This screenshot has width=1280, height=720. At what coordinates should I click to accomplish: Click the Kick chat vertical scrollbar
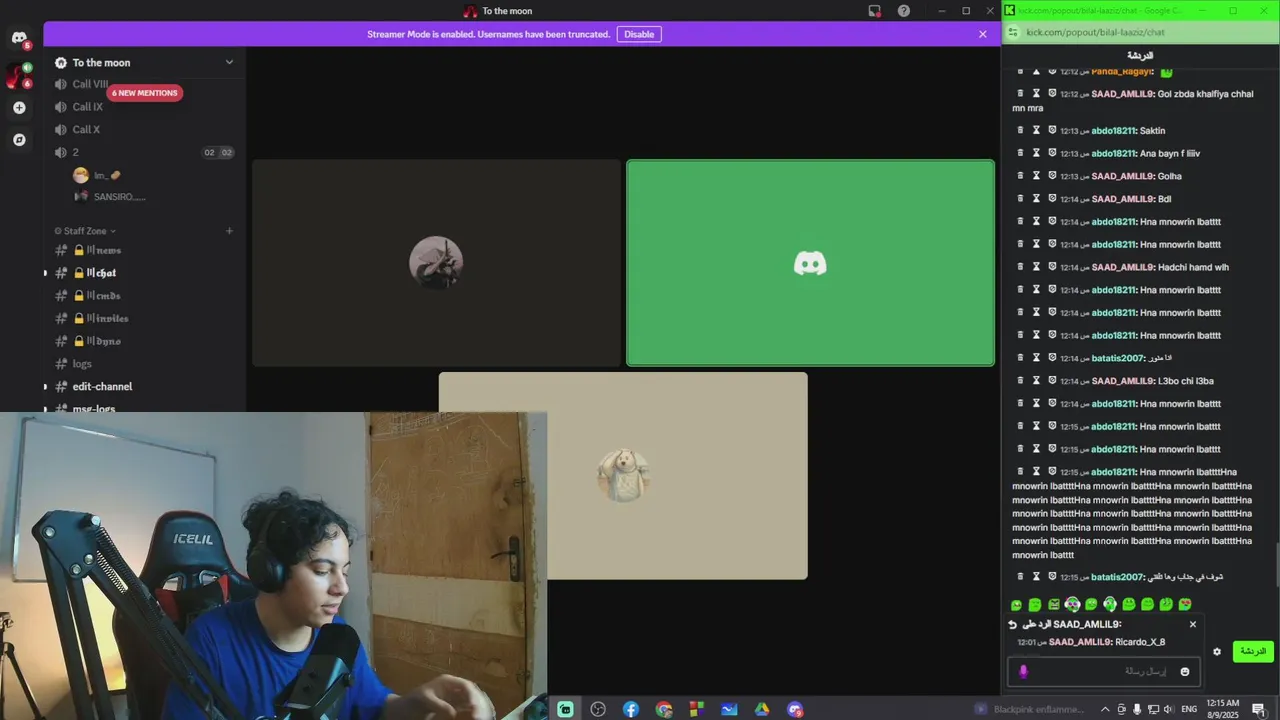[1276, 565]
